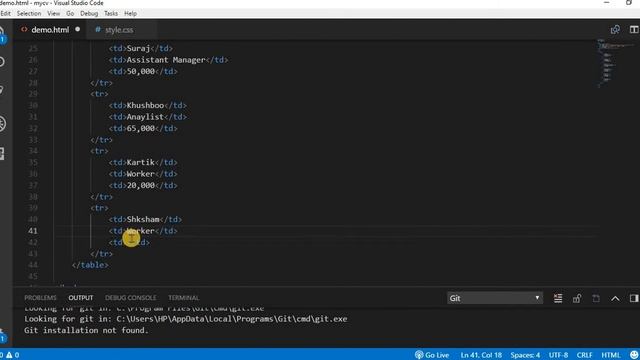
Task: Click line number 41 in the gutter
Action: tap(33, 231)
